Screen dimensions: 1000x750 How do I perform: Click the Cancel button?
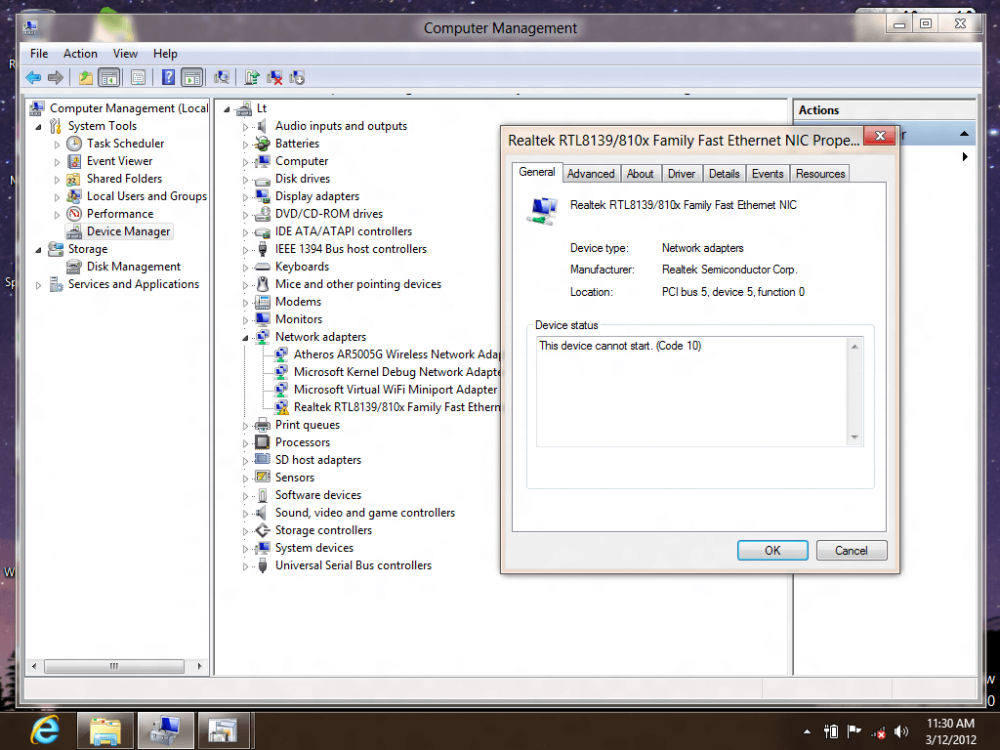point(851,550)
